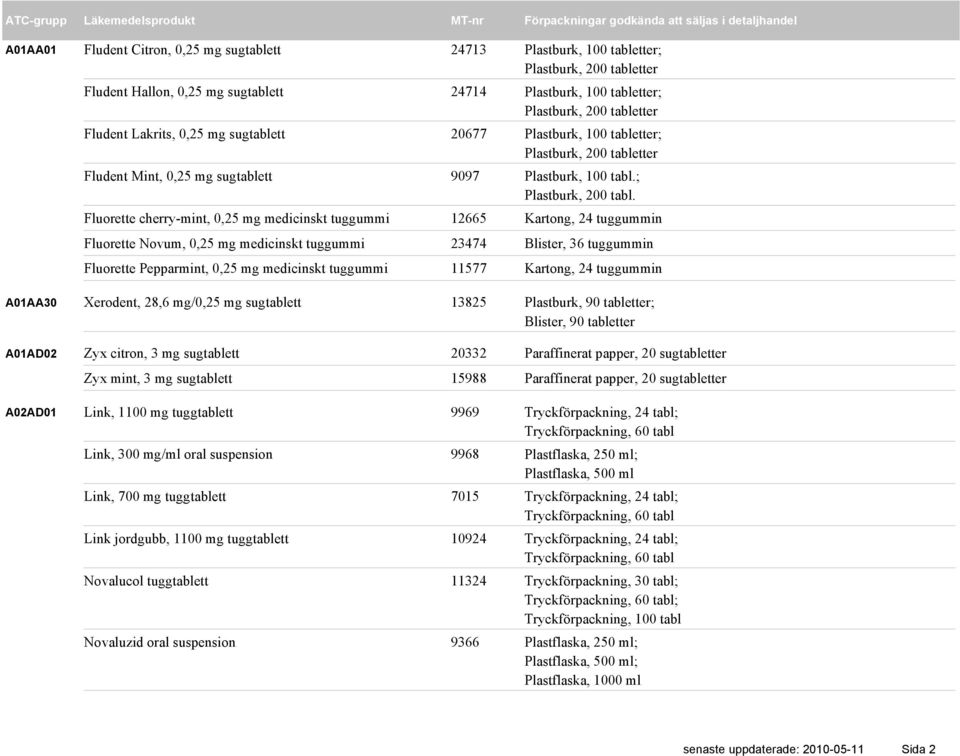Click MT number 9969

point(465,413)
